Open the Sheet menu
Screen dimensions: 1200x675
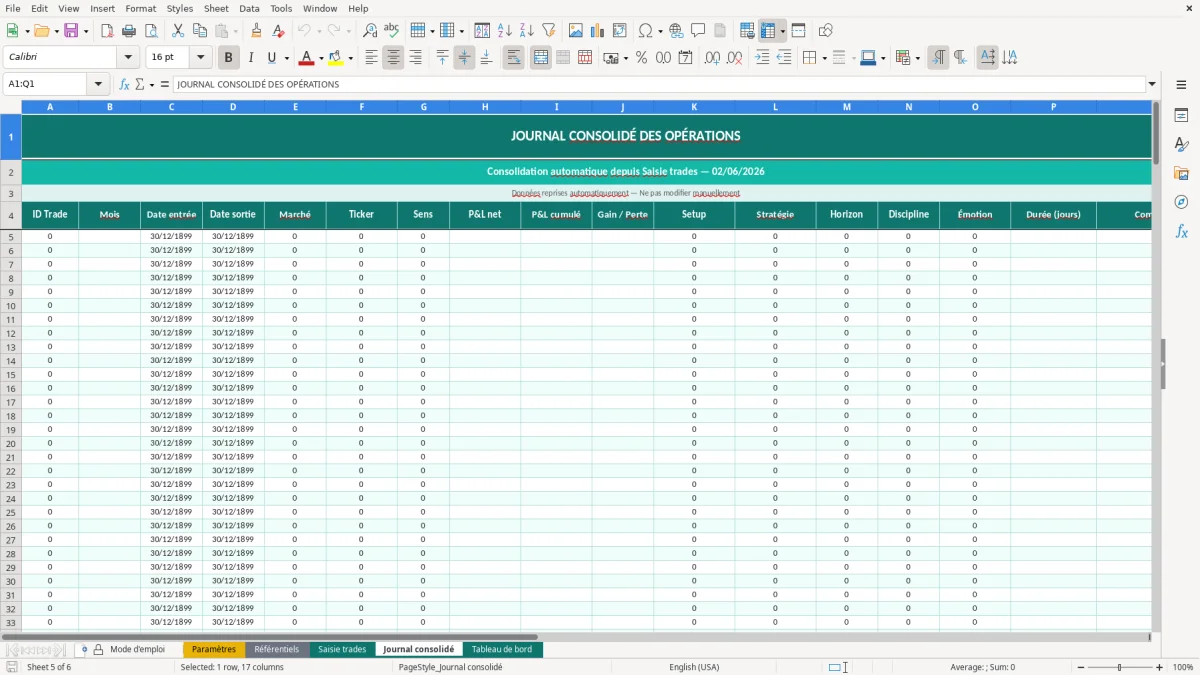point(216,8)
